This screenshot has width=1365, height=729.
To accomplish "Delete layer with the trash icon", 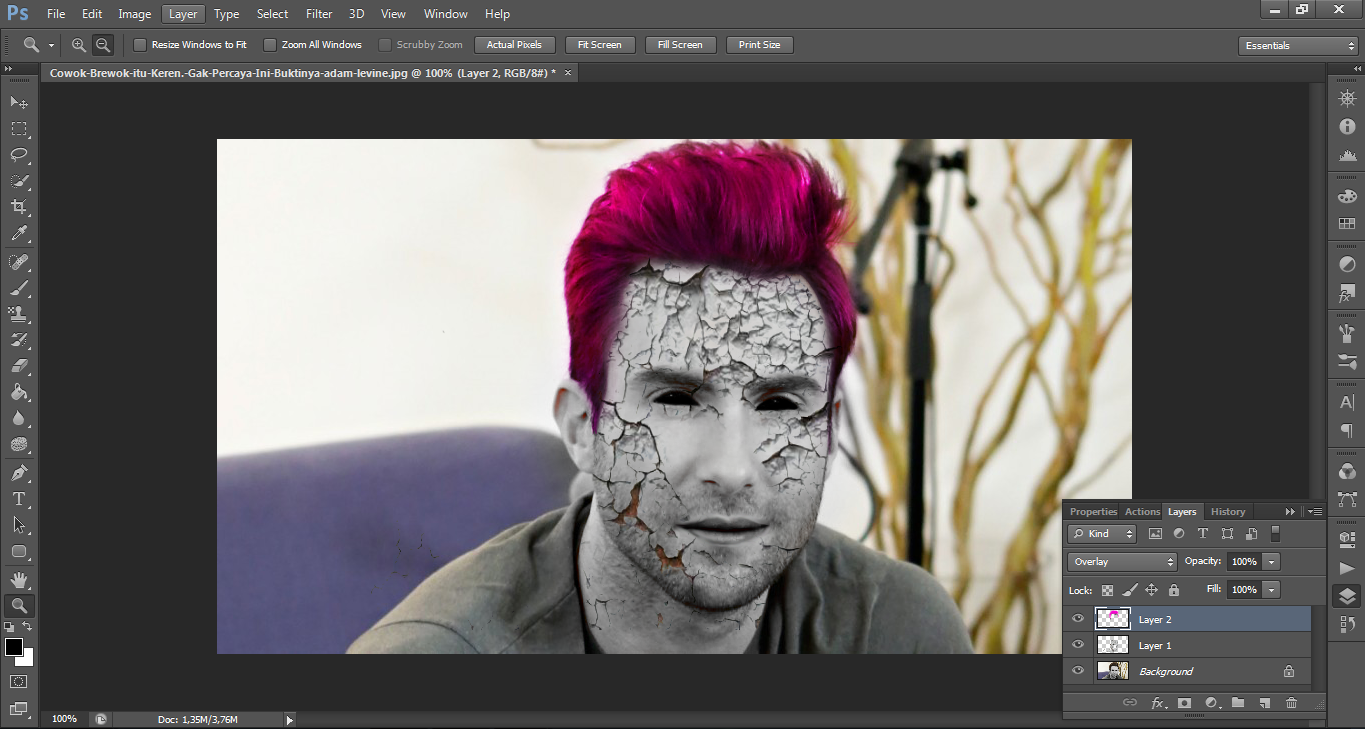I will (x=1291, y=703).
